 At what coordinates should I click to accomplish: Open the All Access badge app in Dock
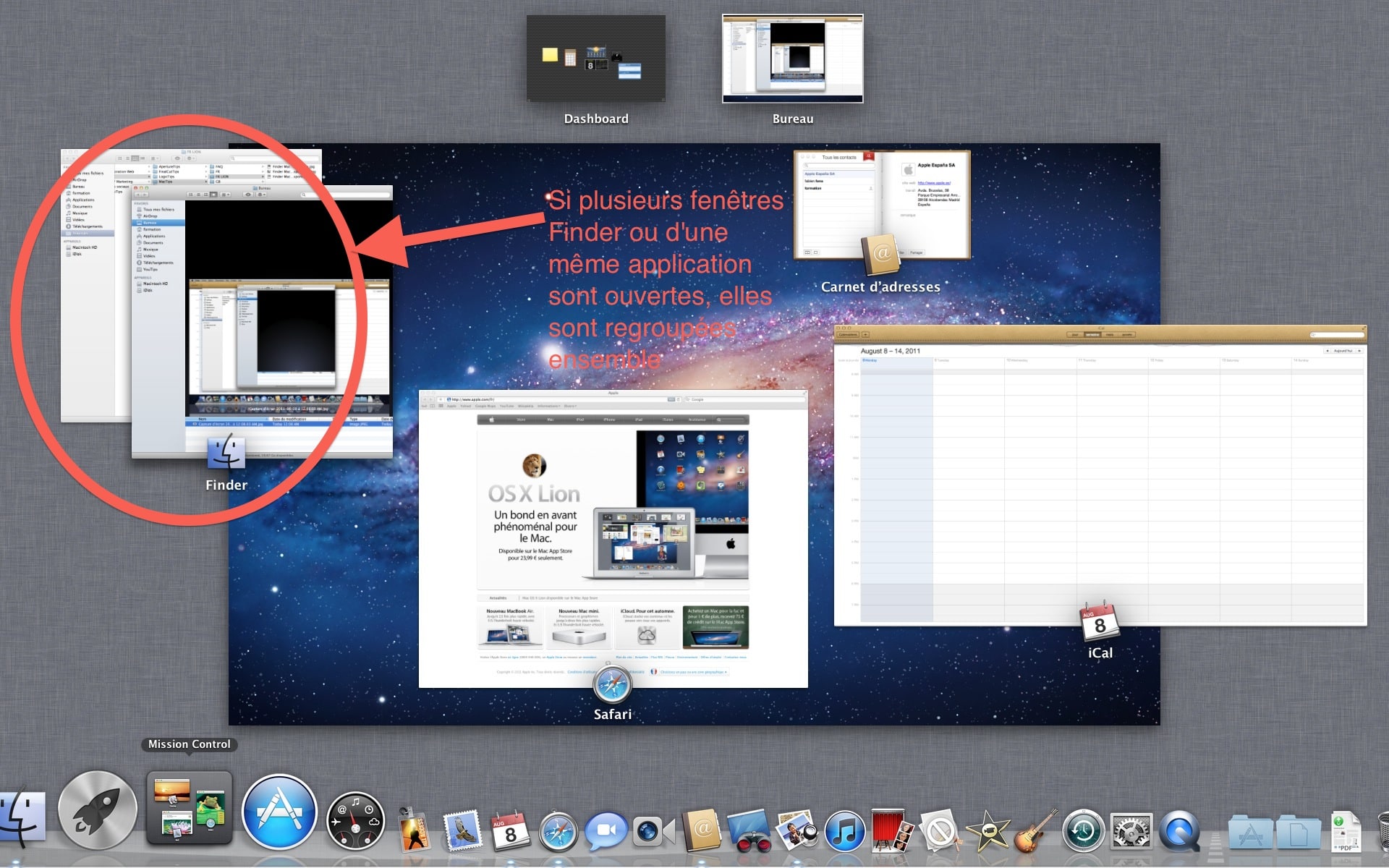pos(414,829)
